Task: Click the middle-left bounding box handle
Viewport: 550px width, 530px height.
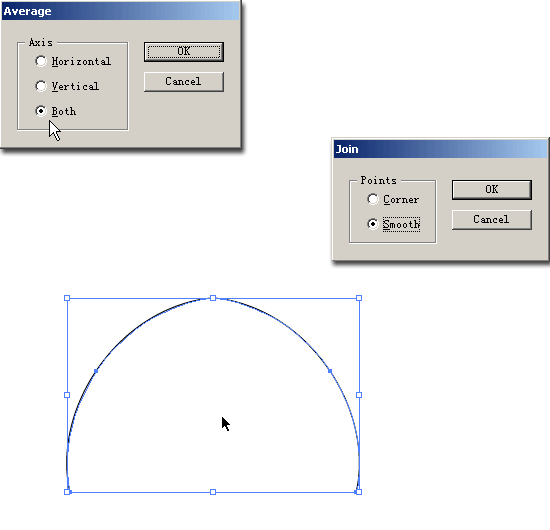Action: [x=67, y=395]
